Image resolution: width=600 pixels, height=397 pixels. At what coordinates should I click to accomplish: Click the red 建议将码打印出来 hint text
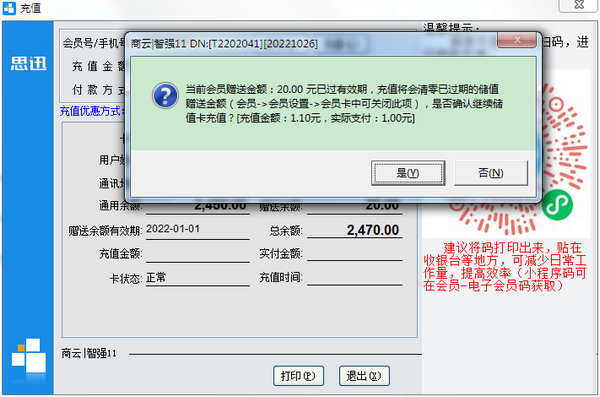[x=505, y=266]
